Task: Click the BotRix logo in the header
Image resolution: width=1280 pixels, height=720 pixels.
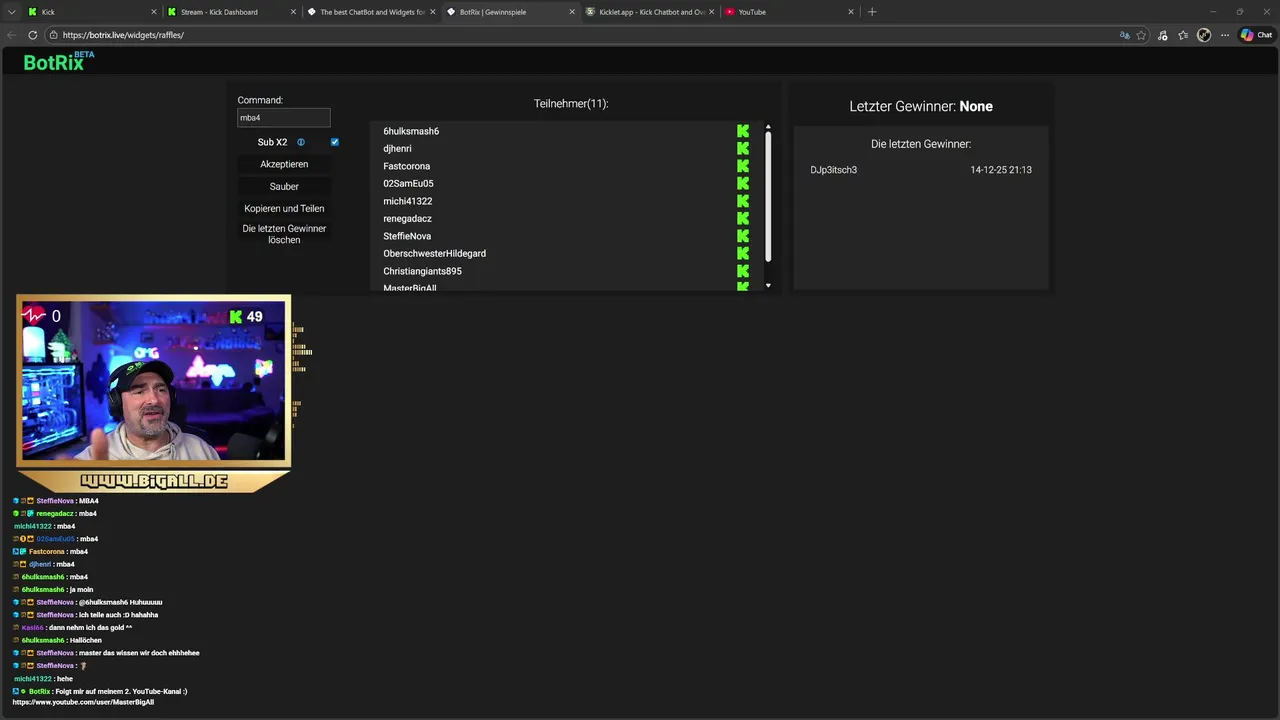Action: point(58,61)
